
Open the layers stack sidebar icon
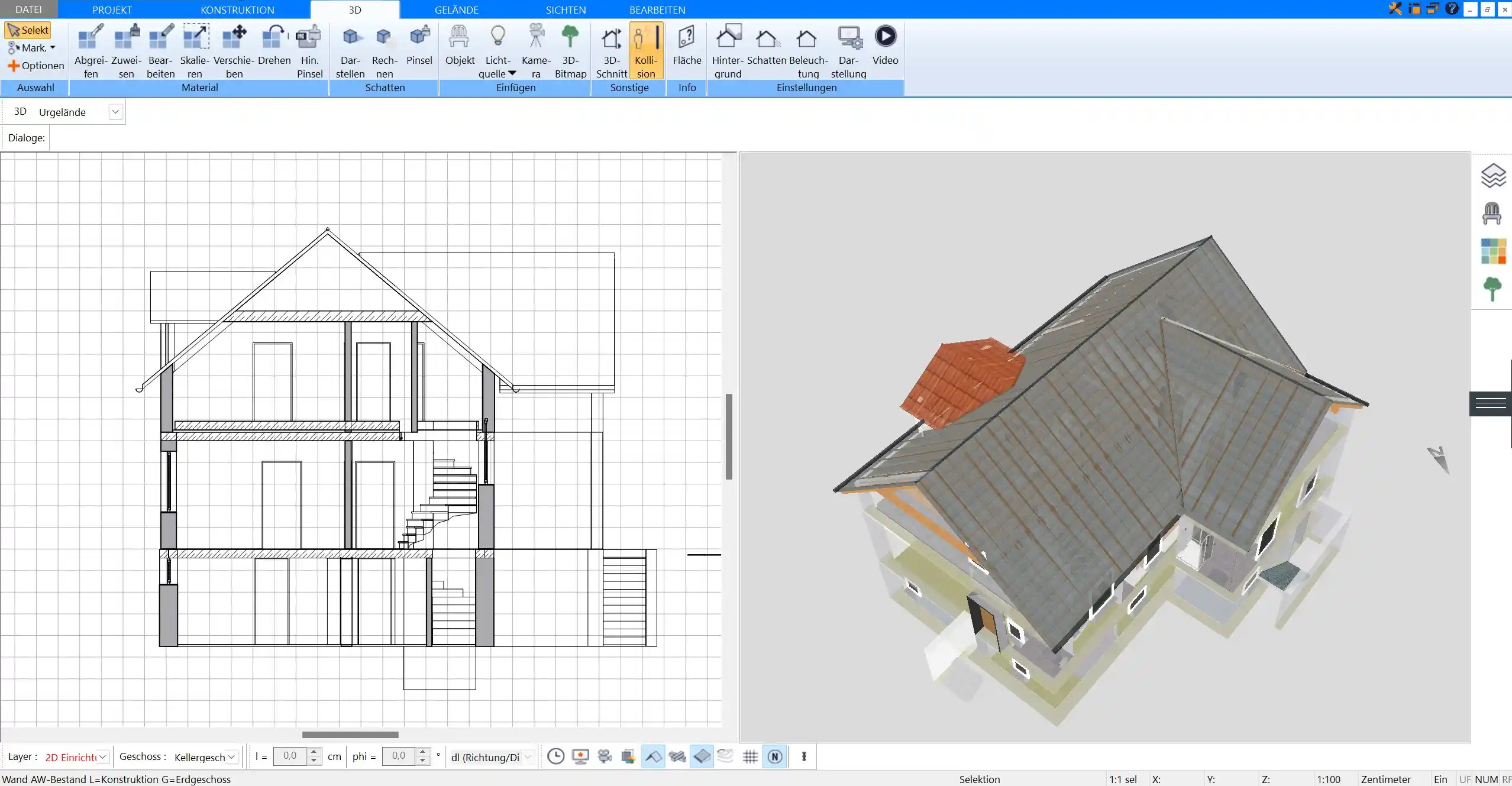pos(1492,176)
